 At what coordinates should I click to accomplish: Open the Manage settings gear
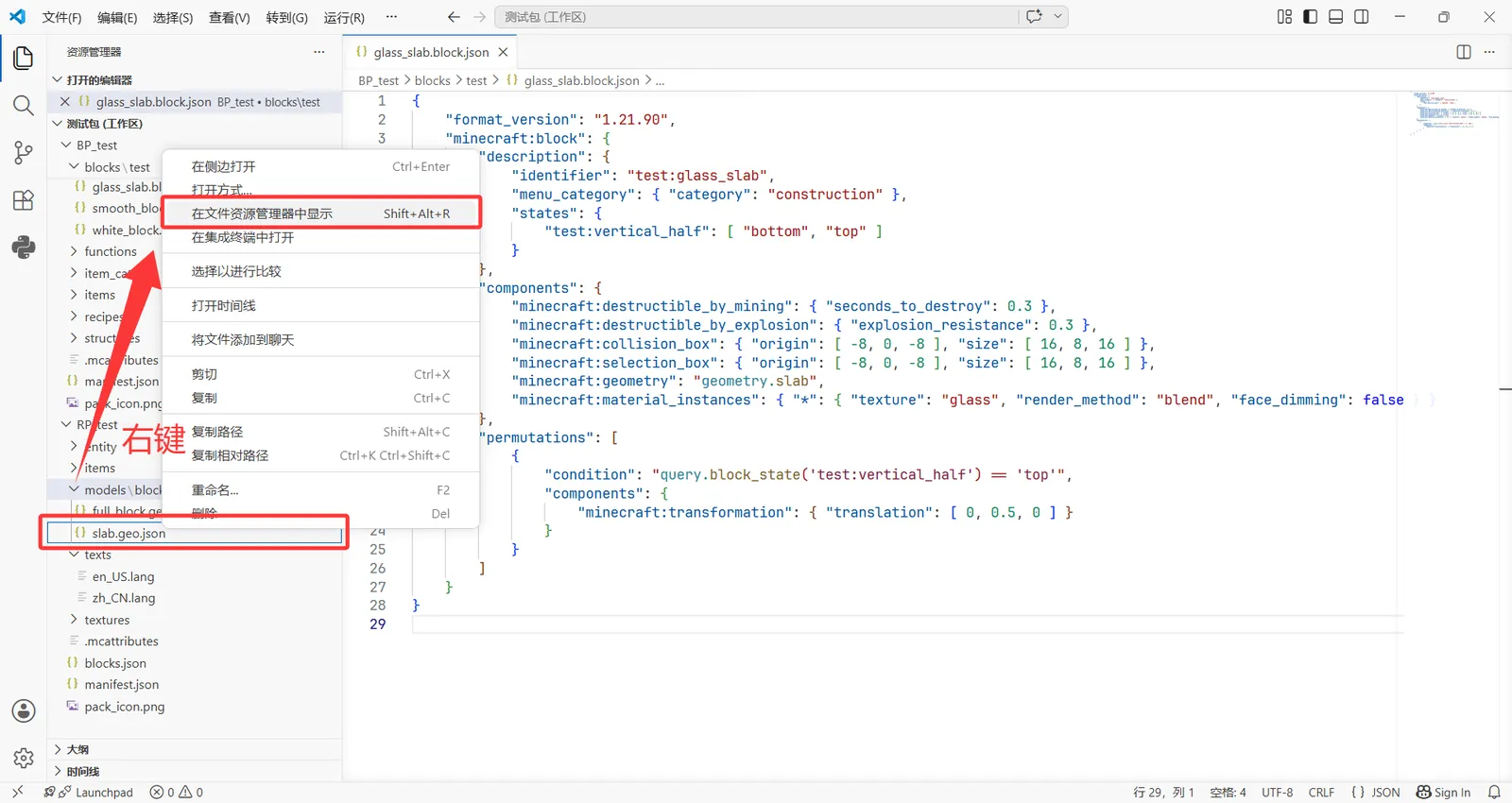point(24,758)
